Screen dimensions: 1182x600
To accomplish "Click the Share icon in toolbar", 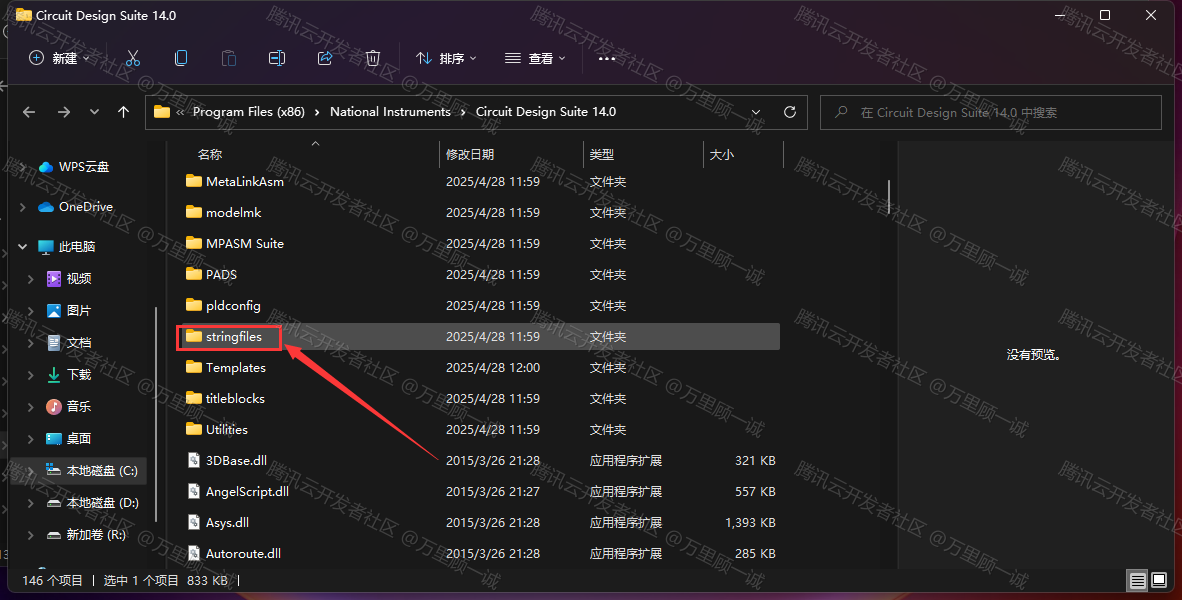I will click(325, 58).
